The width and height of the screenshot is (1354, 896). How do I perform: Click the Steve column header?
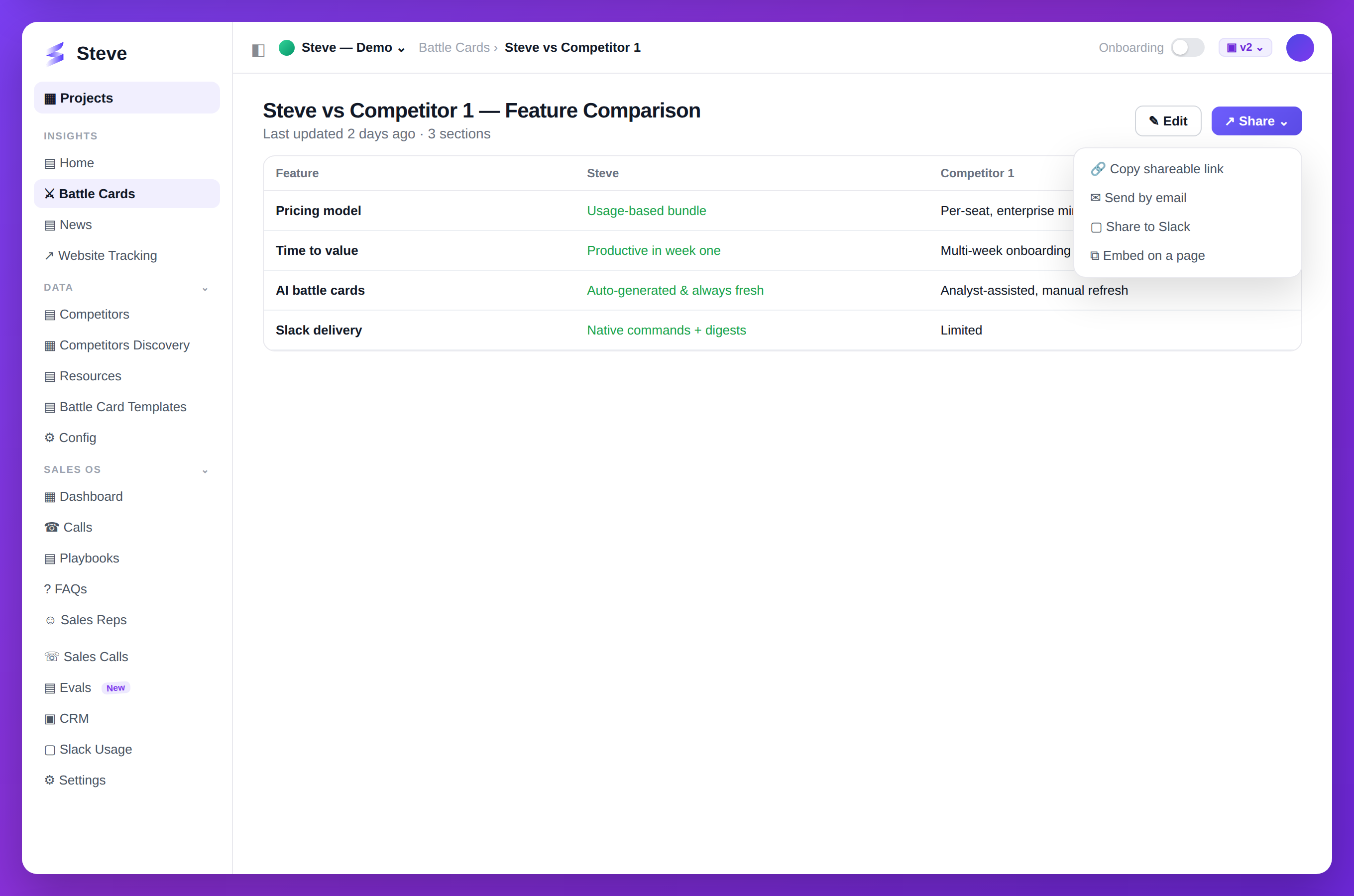coord(603,173)
